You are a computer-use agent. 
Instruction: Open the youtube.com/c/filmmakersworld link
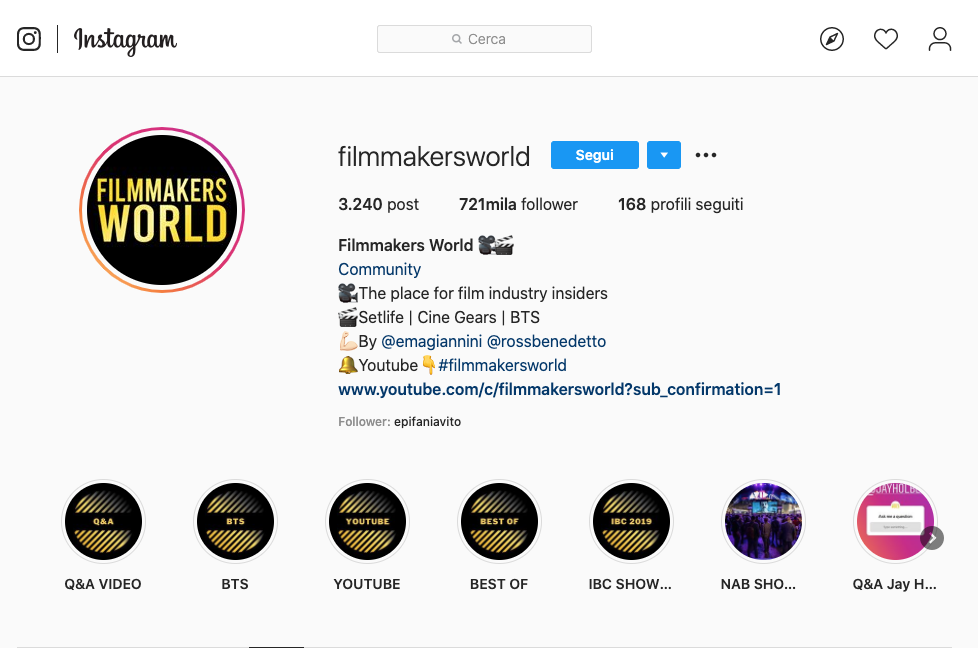tap(559, 389)
